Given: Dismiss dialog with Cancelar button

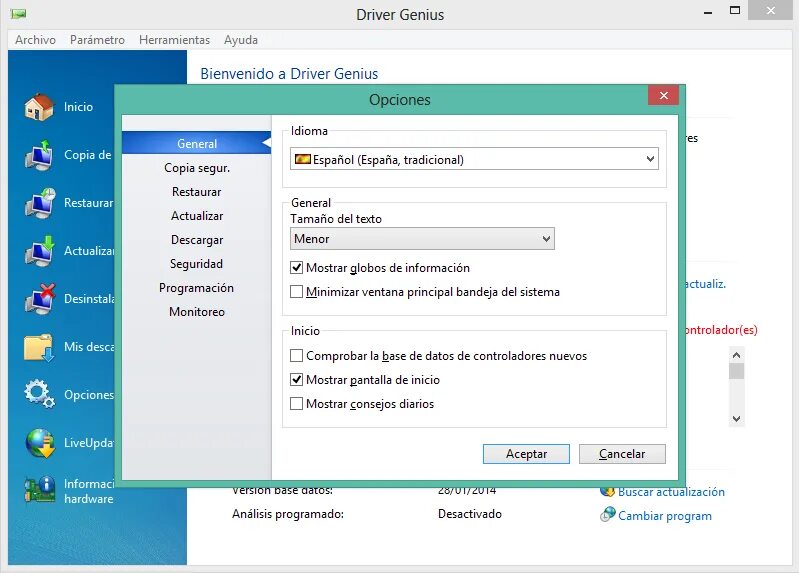Looking at the screenshot, I should [x=622, y=454].
